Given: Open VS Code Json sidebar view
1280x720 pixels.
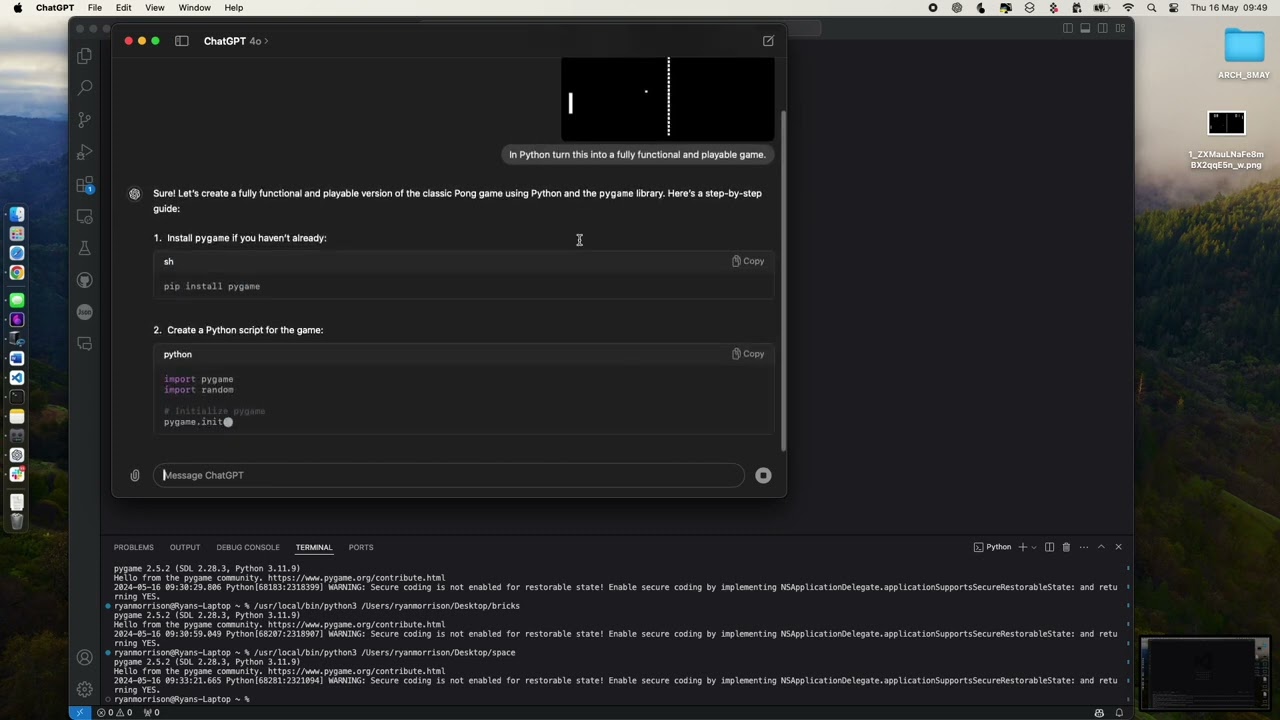Looking at the screenshot, I should pos(85,312).
